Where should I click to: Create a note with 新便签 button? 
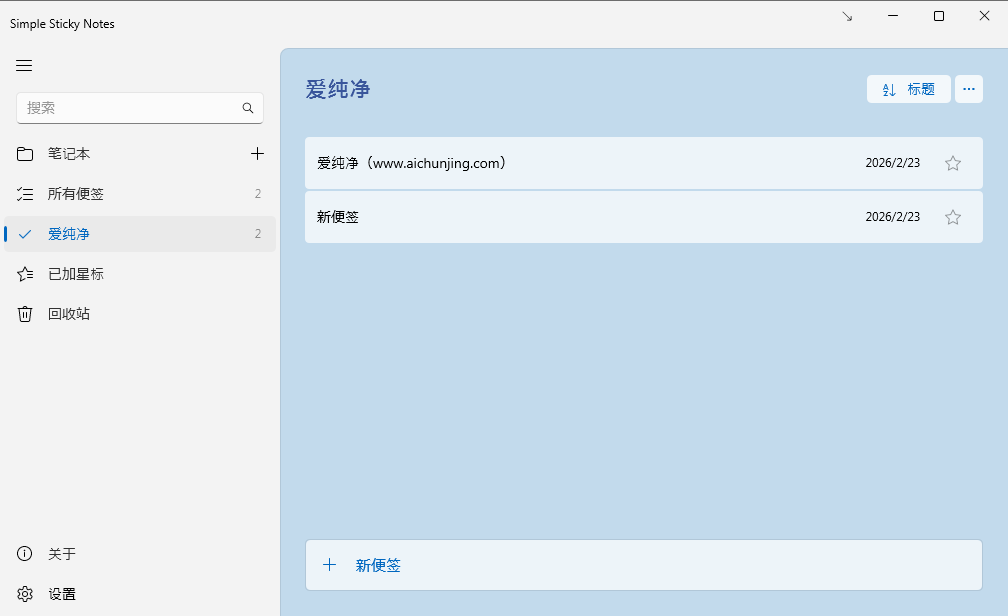[x=643, y=565]
